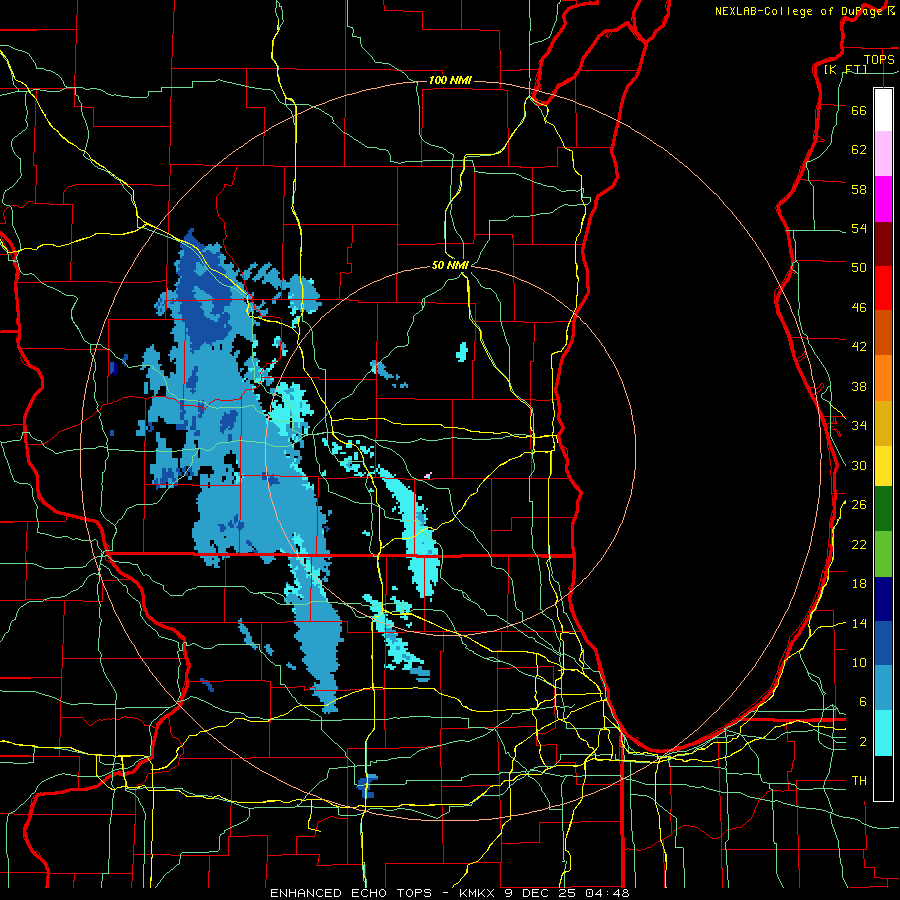The height and width of the screenshot is (900, 900).
Task: Pick the light blue legend swatch
Action: click(x=883, y=688)
